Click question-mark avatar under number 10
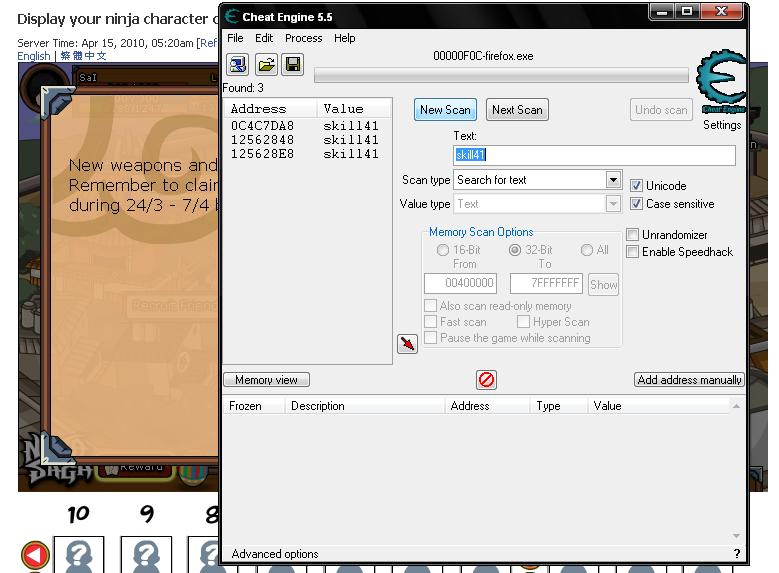This screenshot has width=779, height=573. pos(78,555)
